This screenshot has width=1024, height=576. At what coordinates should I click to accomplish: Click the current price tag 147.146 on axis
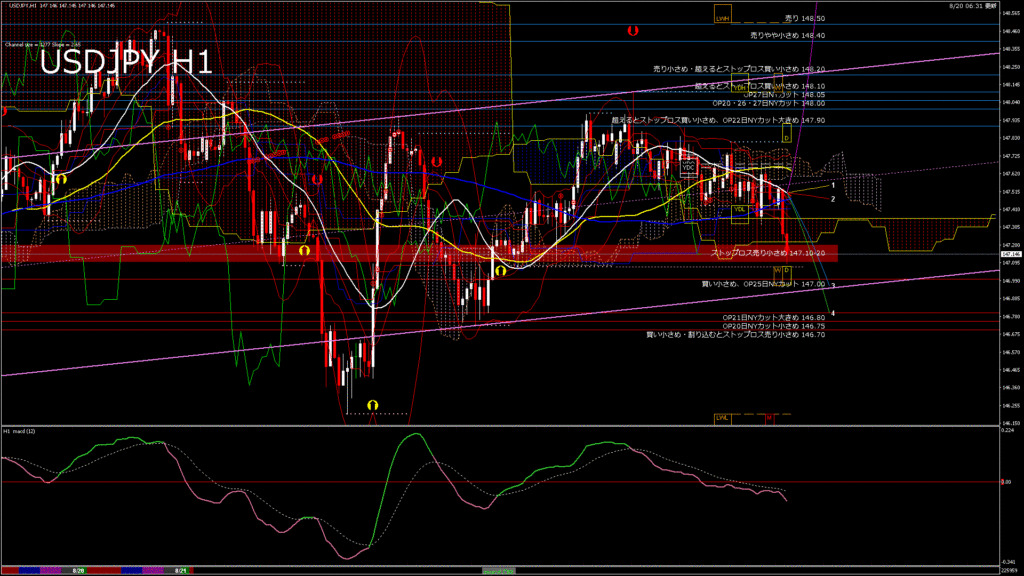point(1010,255)
